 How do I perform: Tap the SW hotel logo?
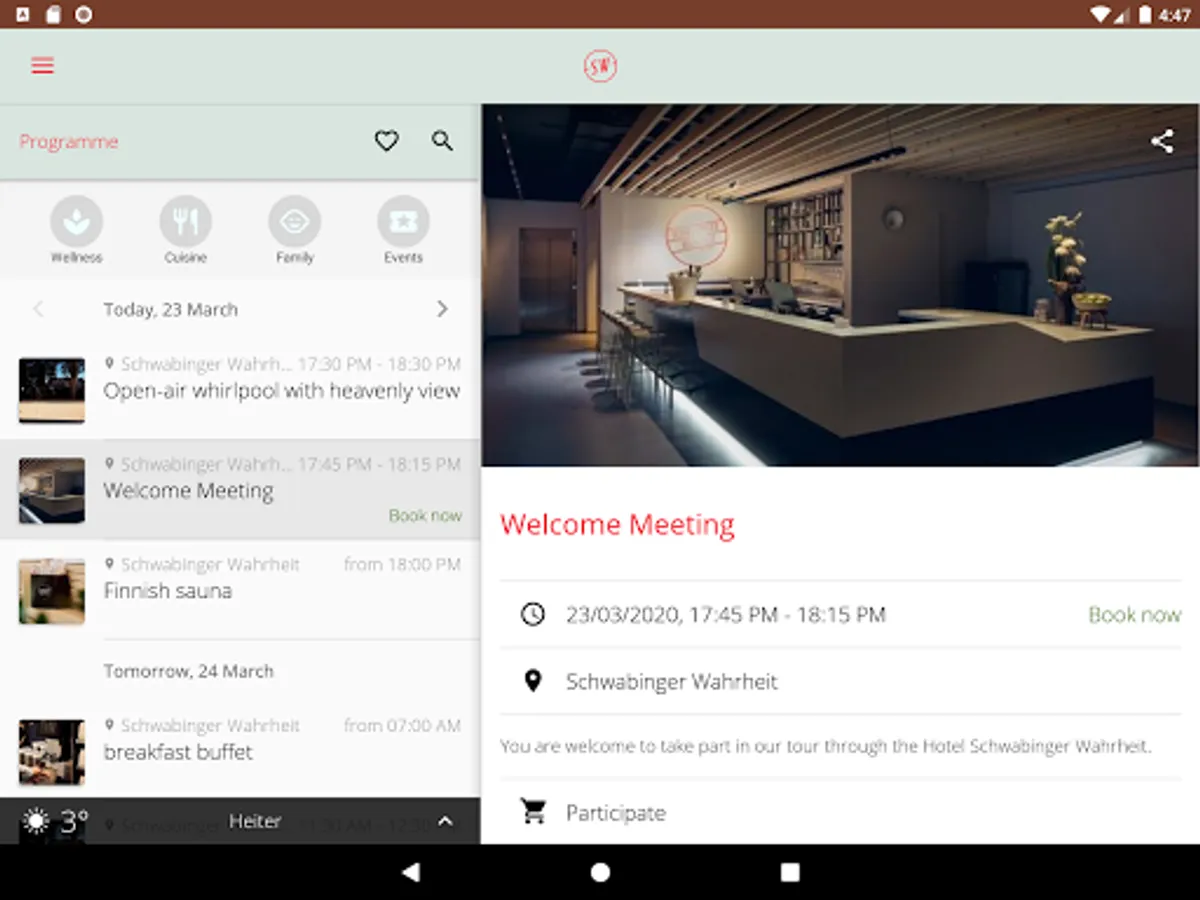pyautogui.click(x=600, y=66)
